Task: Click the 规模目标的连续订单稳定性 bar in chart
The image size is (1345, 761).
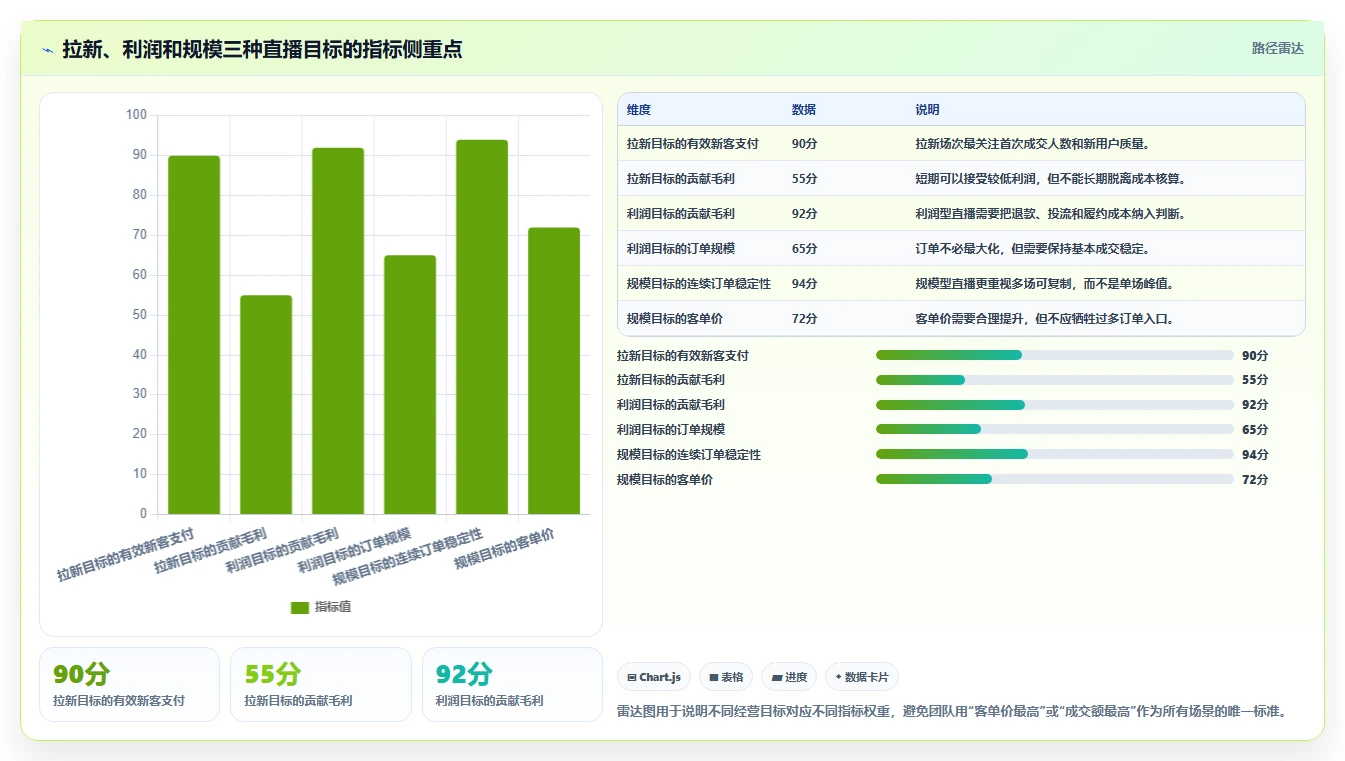Action: (482, 327)
